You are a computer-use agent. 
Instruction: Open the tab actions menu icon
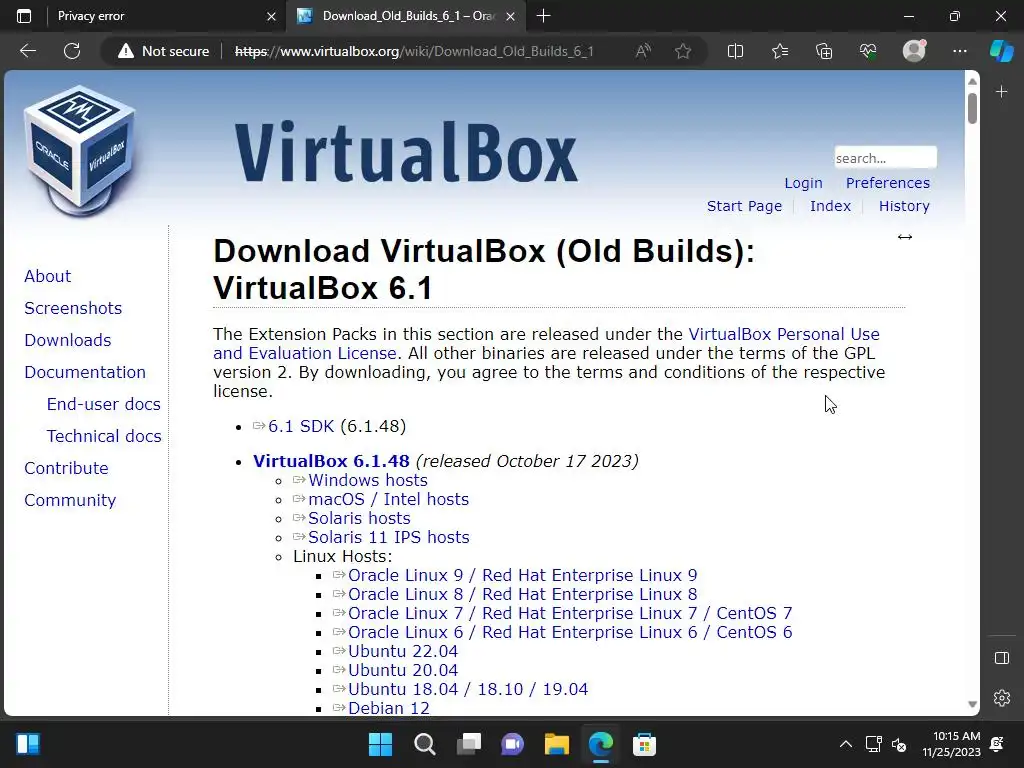pyautogui.click(x=24, y=16)
